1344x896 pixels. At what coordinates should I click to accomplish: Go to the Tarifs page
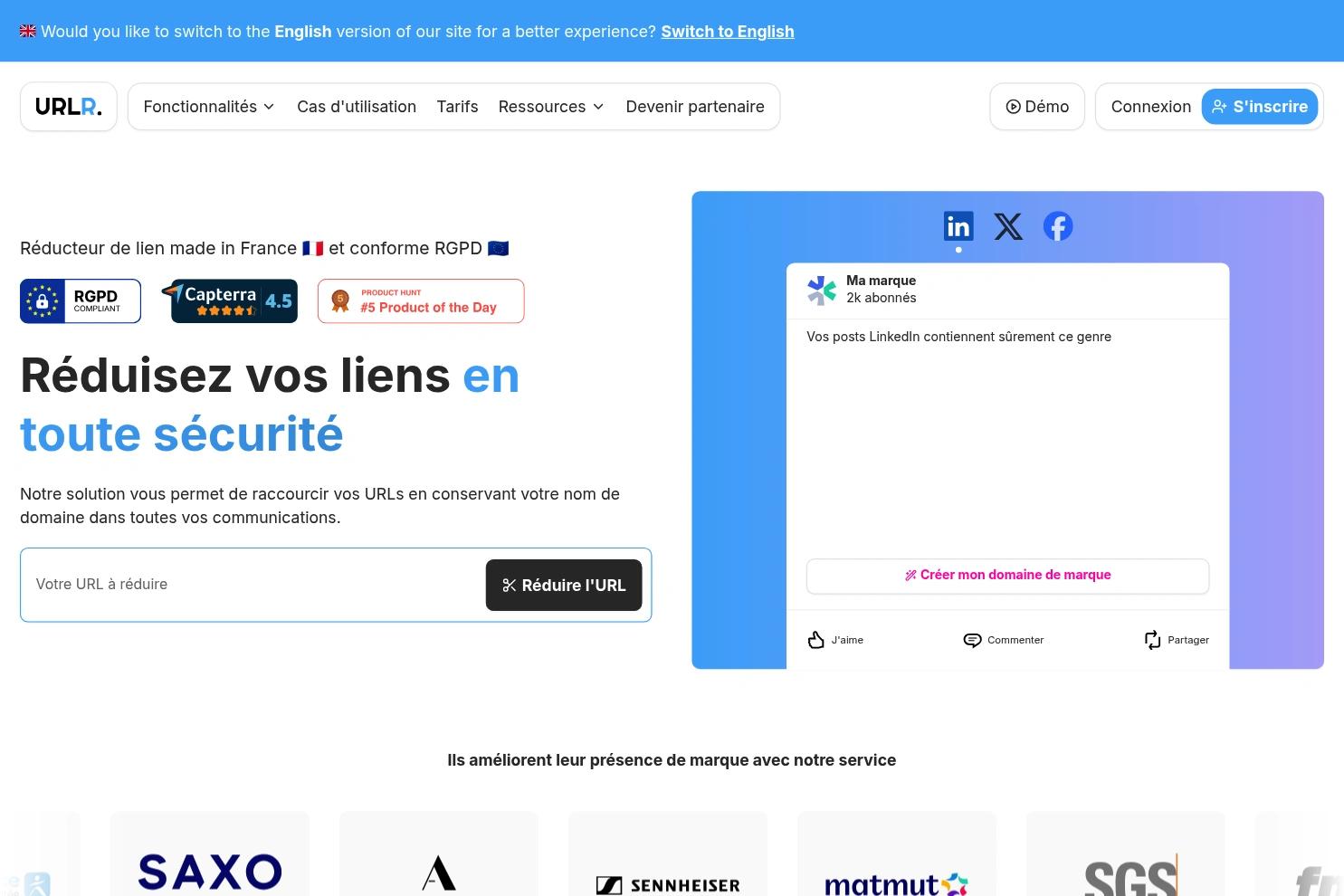tap(457, 107)
